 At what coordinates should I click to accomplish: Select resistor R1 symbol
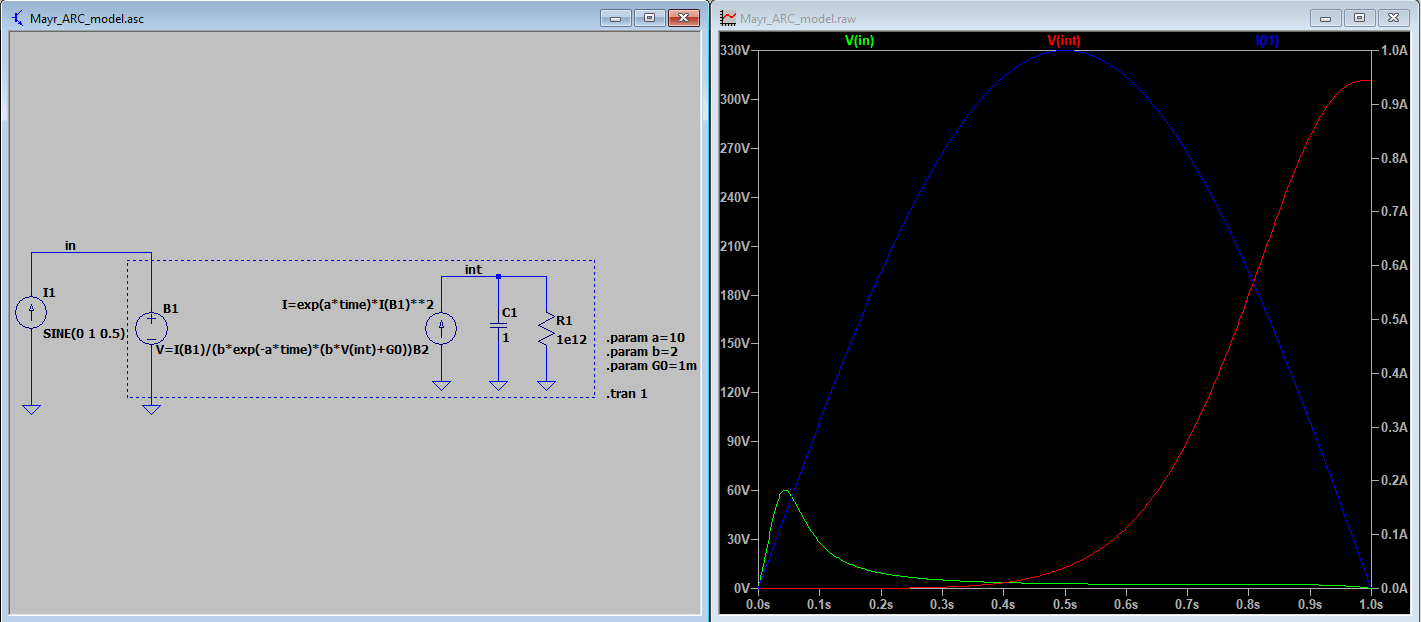pos(546,329)
